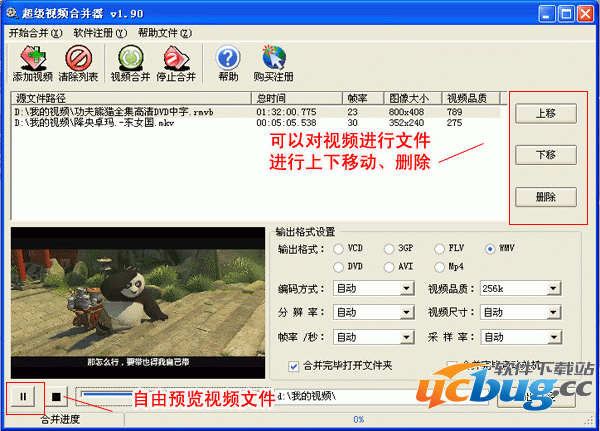This screenshot has height=431, width=600.
Task: Open the 开始合并 menu
Action: click(x=34, y=33)
